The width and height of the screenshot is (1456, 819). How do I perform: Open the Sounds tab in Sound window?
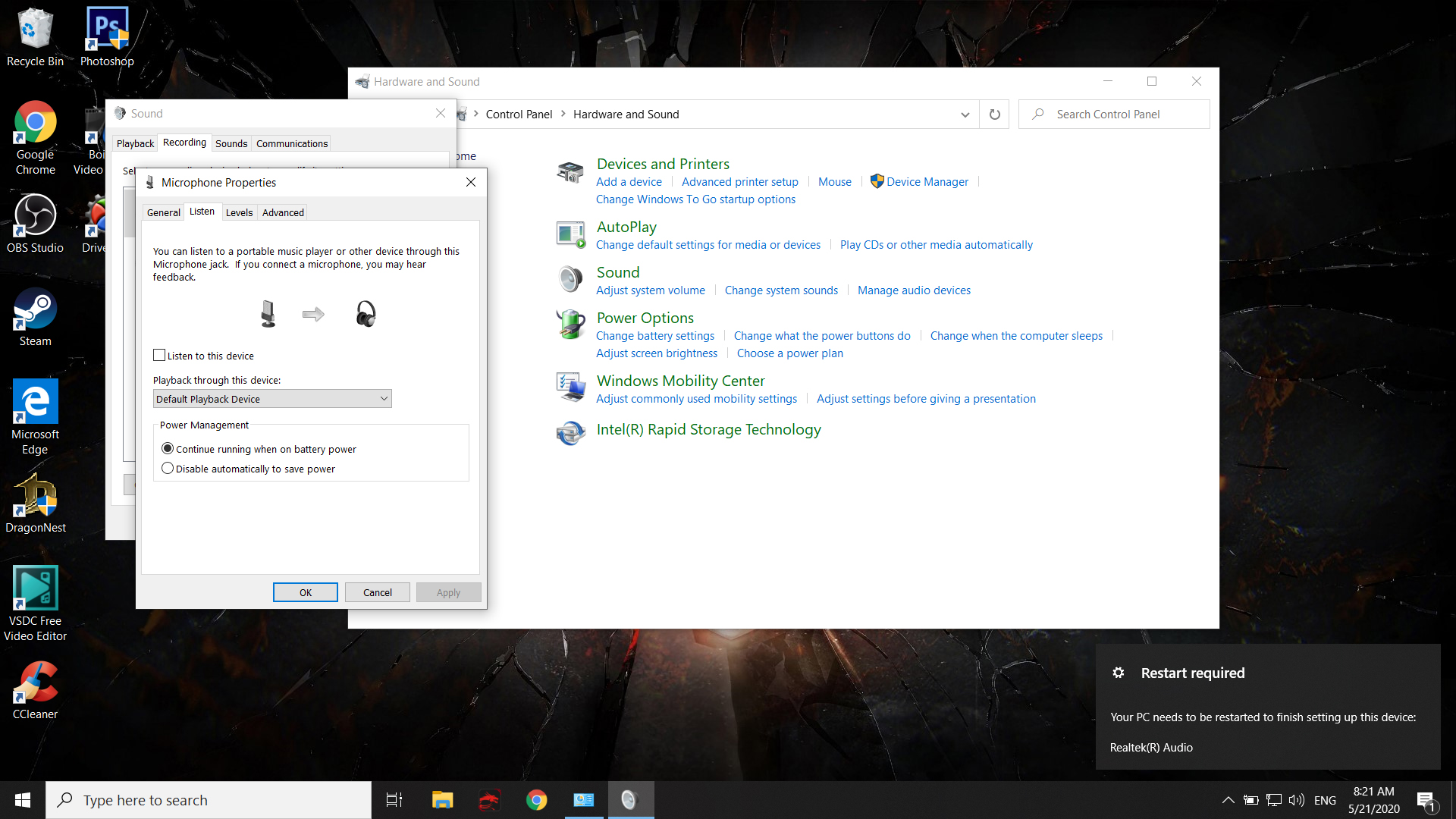point(231,144)
